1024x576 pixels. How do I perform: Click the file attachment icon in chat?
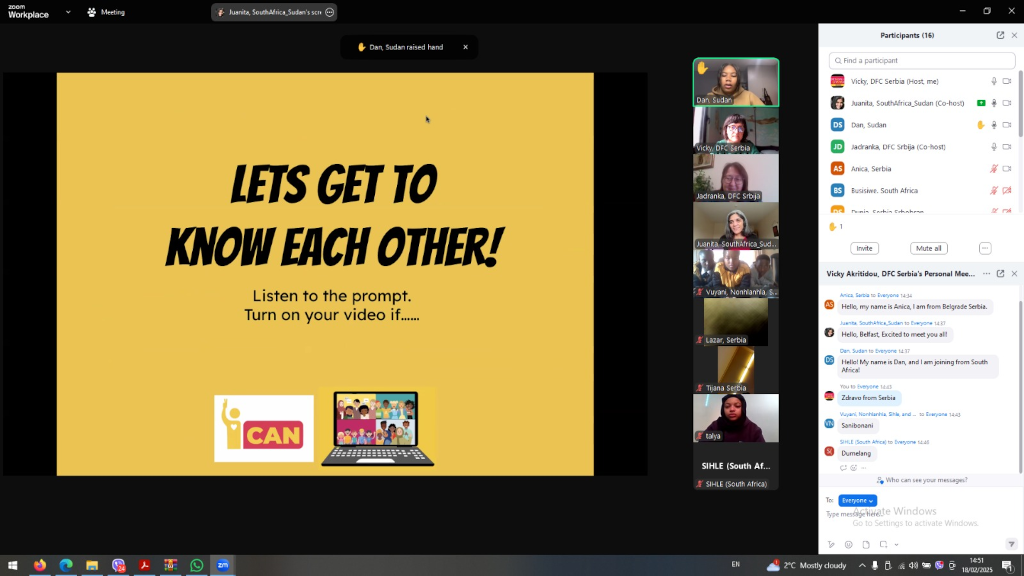(x=866, y=545)
